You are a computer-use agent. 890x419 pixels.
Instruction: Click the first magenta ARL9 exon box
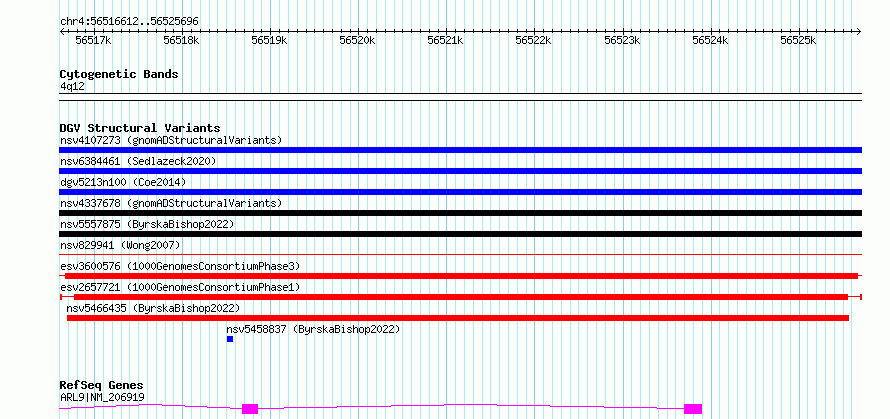pos(250,409)
